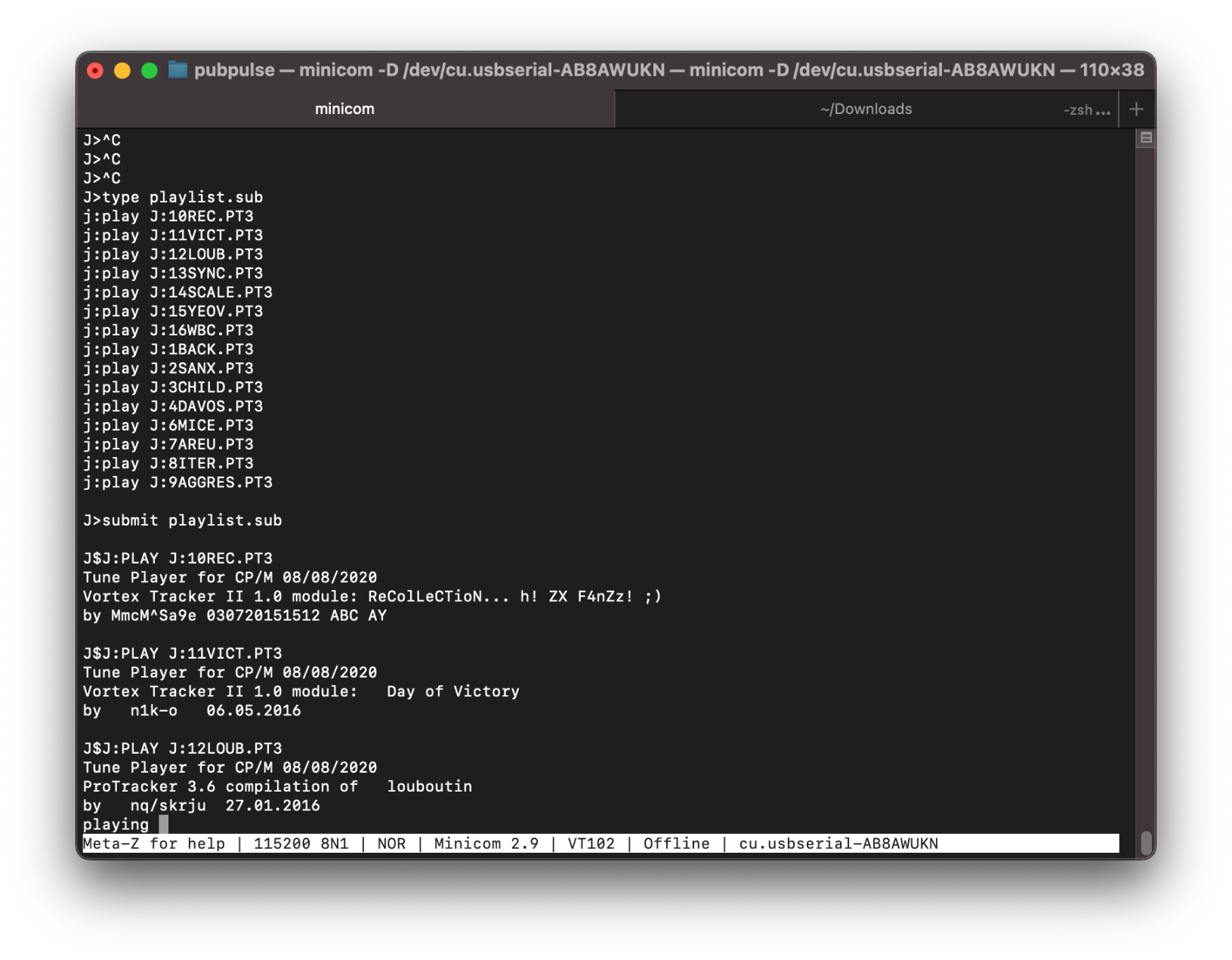Open a new terminal tab with plus
This screenshot has height=960, width=1232.
point(1136,110)
